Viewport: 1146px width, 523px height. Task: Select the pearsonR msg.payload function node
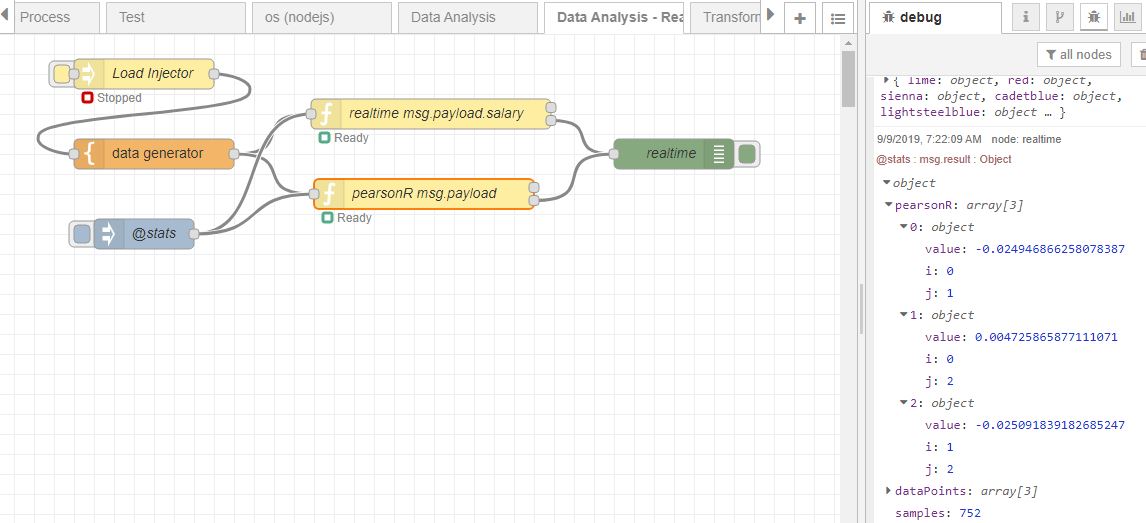coord(425,194)
